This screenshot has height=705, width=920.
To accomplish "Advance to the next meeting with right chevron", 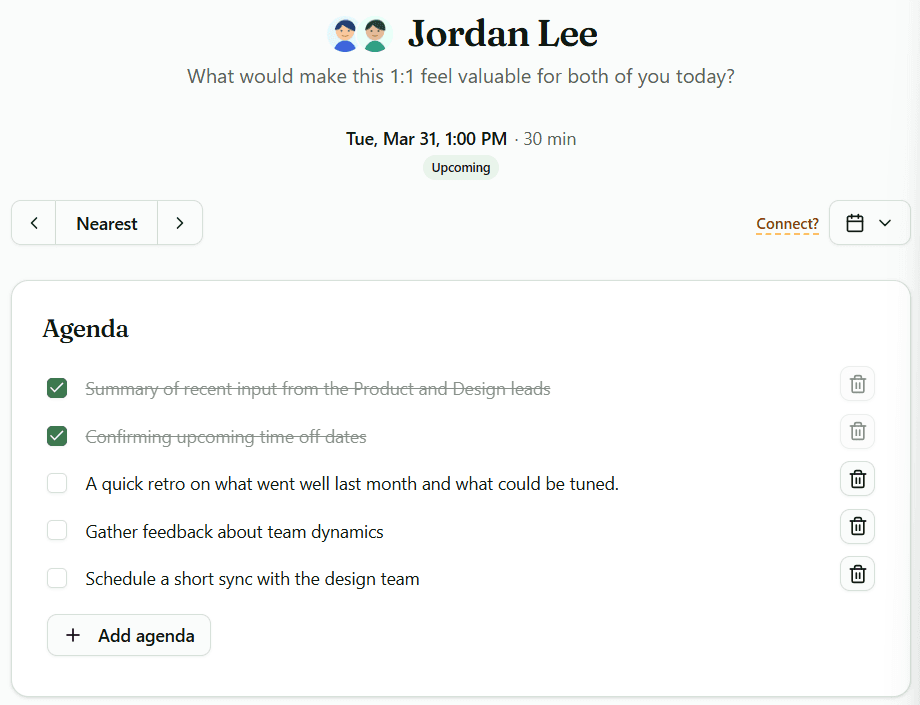I will pyautogui.click(x=180, y=222).
